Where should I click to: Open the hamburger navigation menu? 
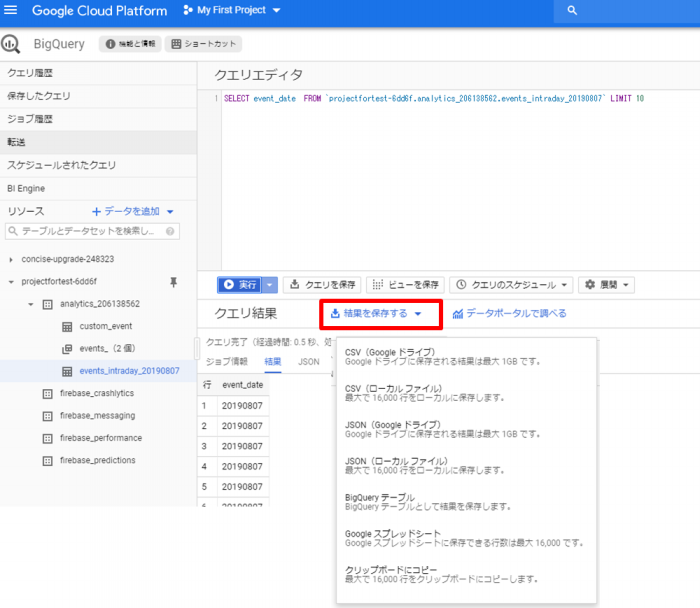10,10
